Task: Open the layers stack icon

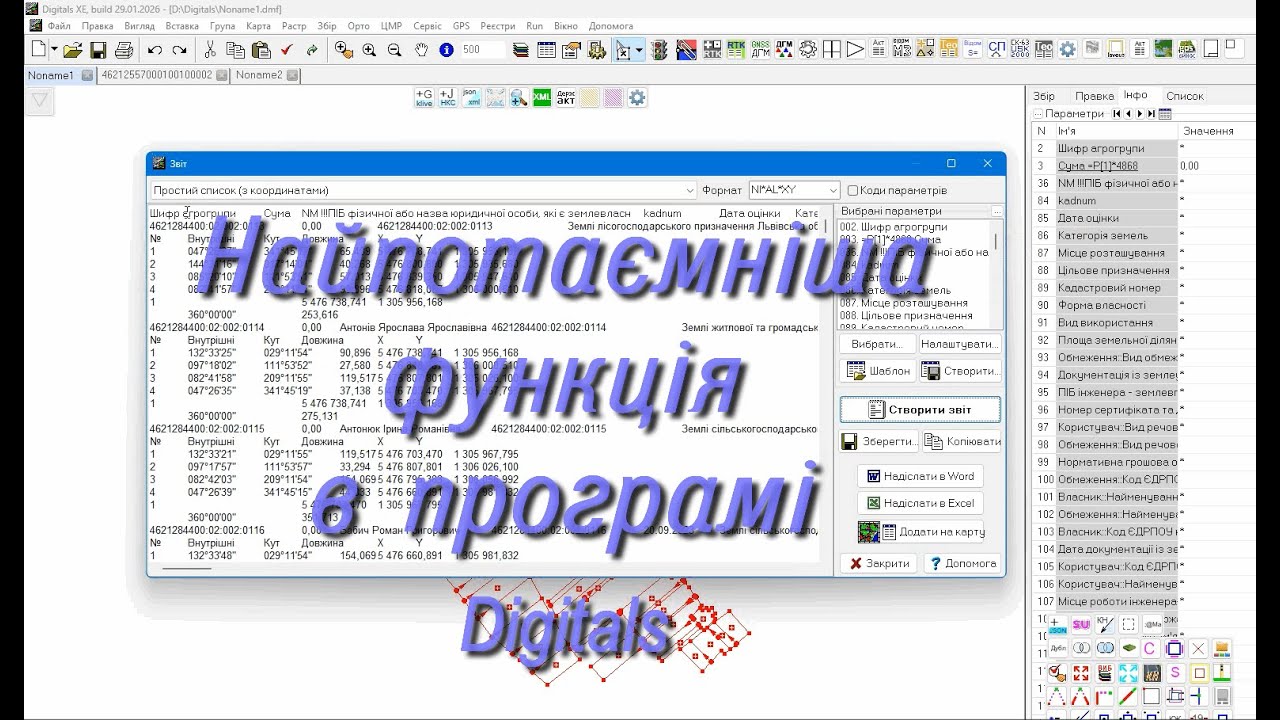Action: (x=521, y=49)
